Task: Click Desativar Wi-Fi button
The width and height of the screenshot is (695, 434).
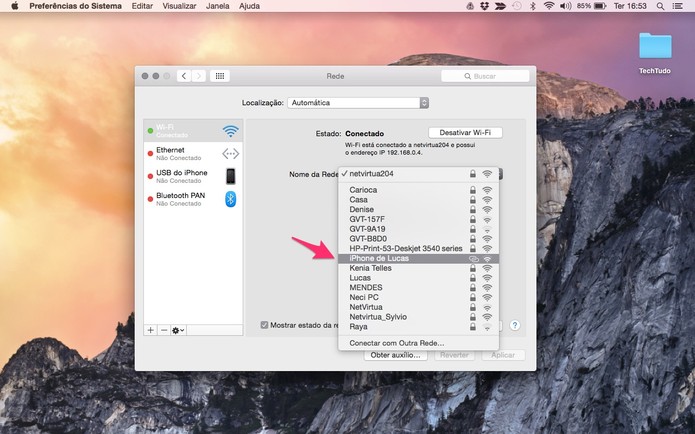Action: click(465, 133)
